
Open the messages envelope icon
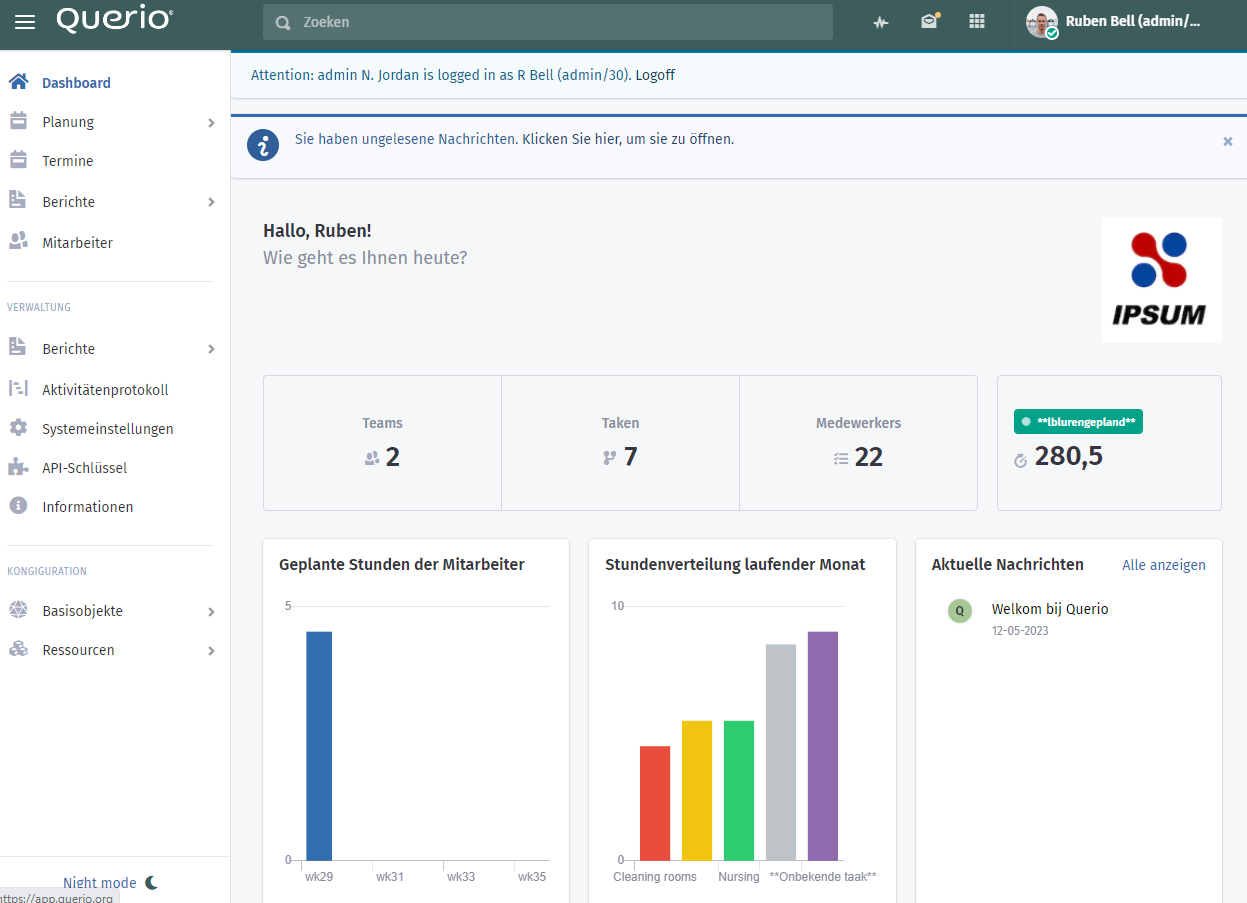pos(930,21)
